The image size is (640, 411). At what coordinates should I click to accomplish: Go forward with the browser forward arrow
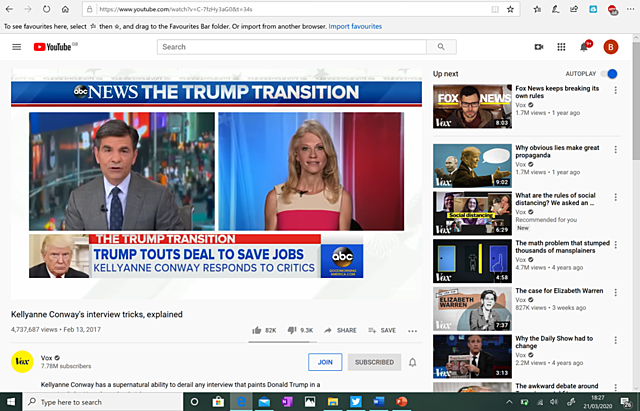click(28, 9)
